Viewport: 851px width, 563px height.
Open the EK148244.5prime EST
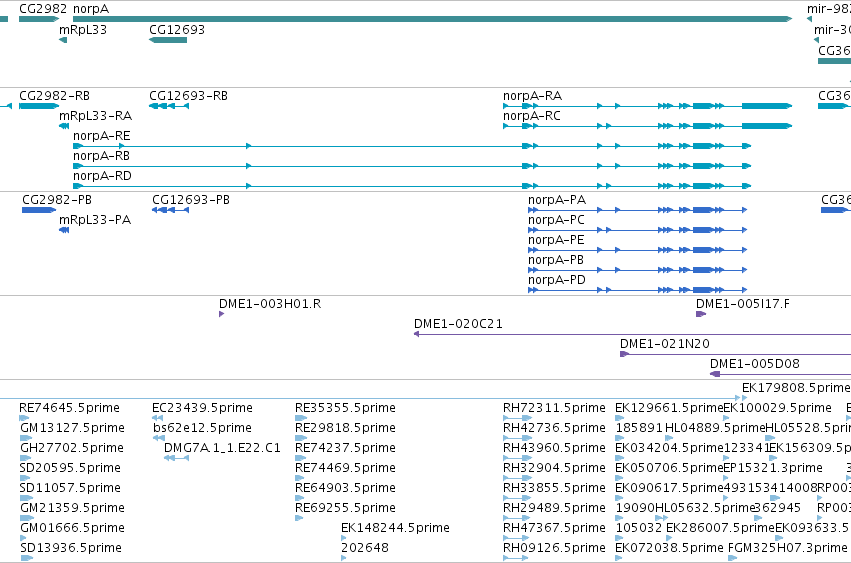click(x=344, y=538)
